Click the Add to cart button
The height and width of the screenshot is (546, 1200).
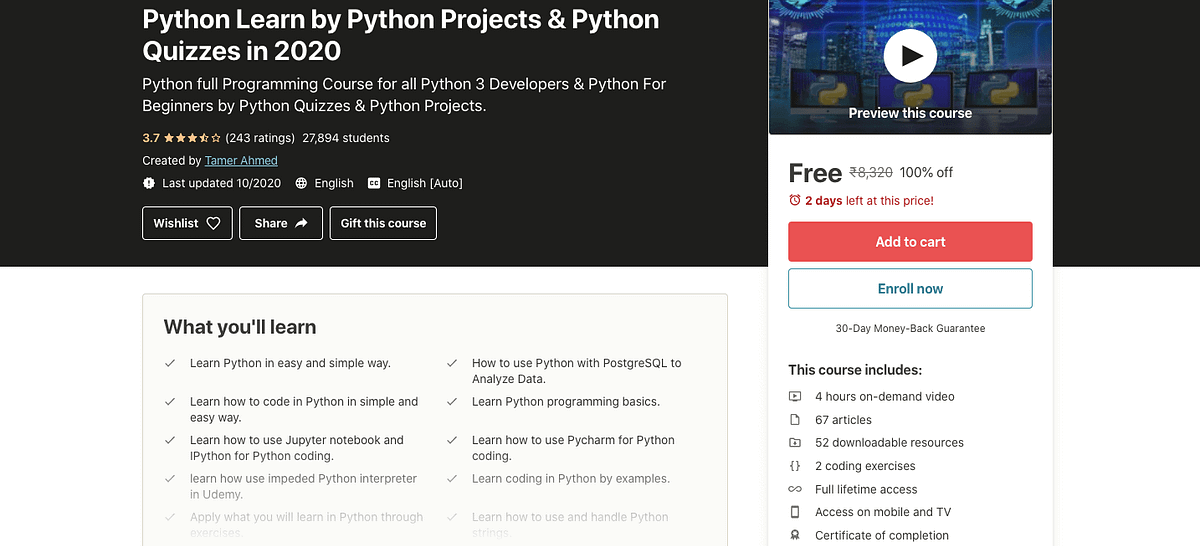tap(910, 242)
